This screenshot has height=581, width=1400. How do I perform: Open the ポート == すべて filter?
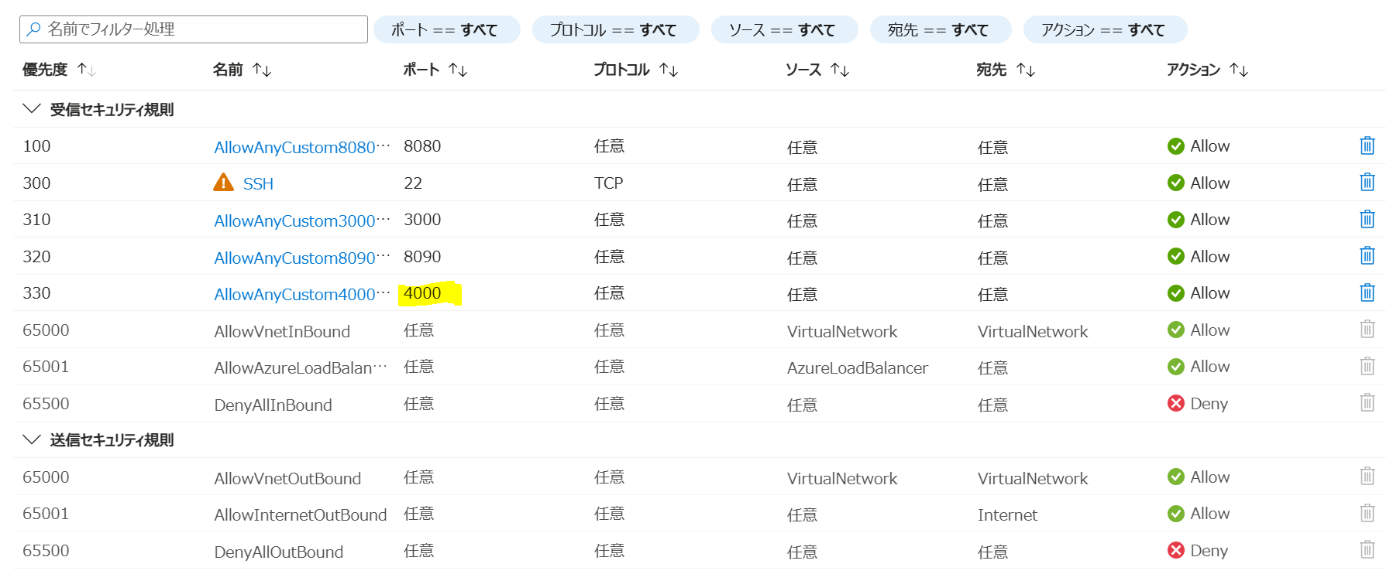(447, 29)
